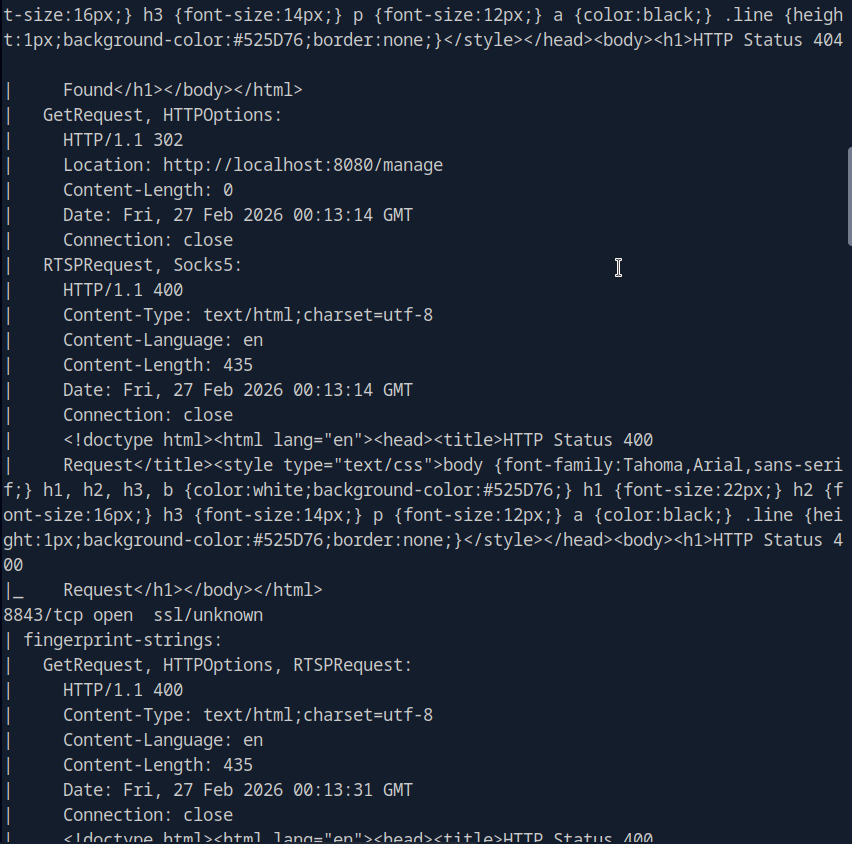Click the HTTP/1.1 302 status line
852x844 pixels.
123,140
